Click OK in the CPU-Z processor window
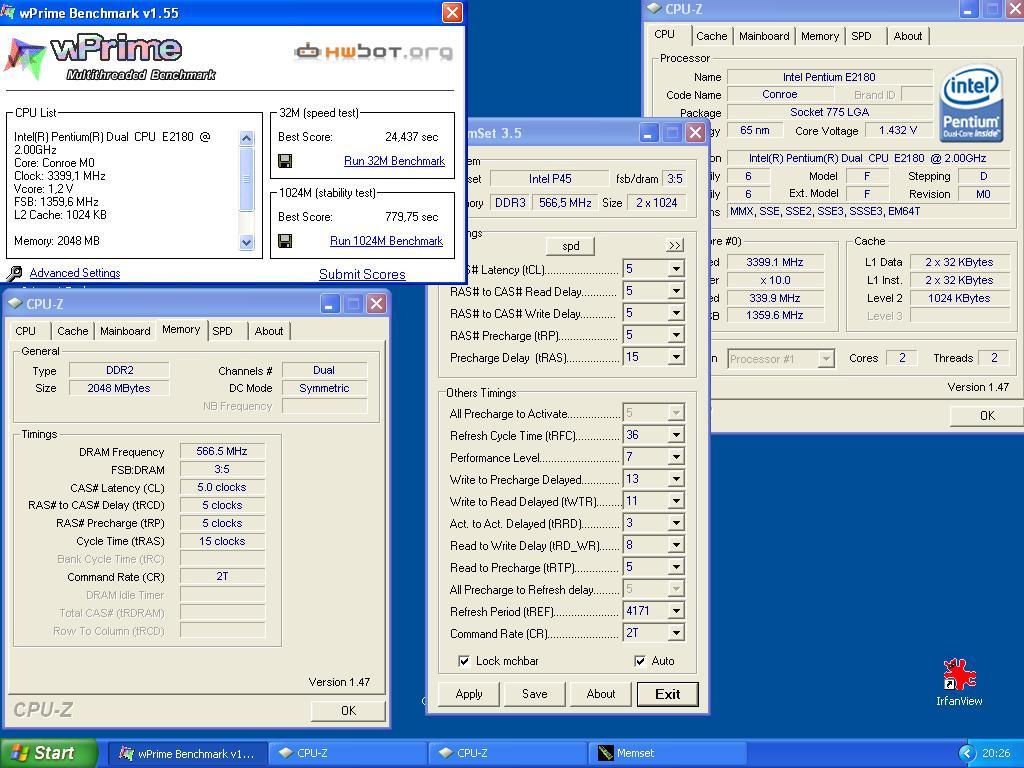 (x=987, y=415)
